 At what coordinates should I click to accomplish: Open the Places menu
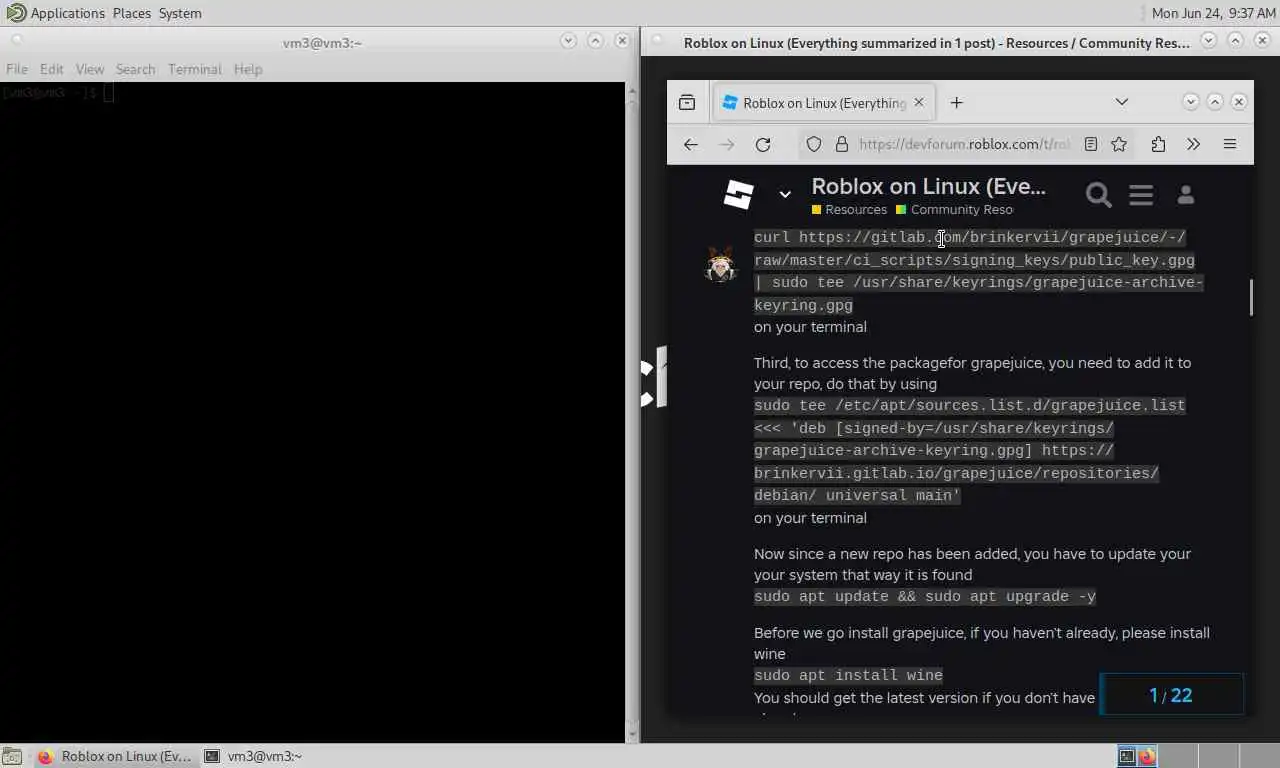132,13
